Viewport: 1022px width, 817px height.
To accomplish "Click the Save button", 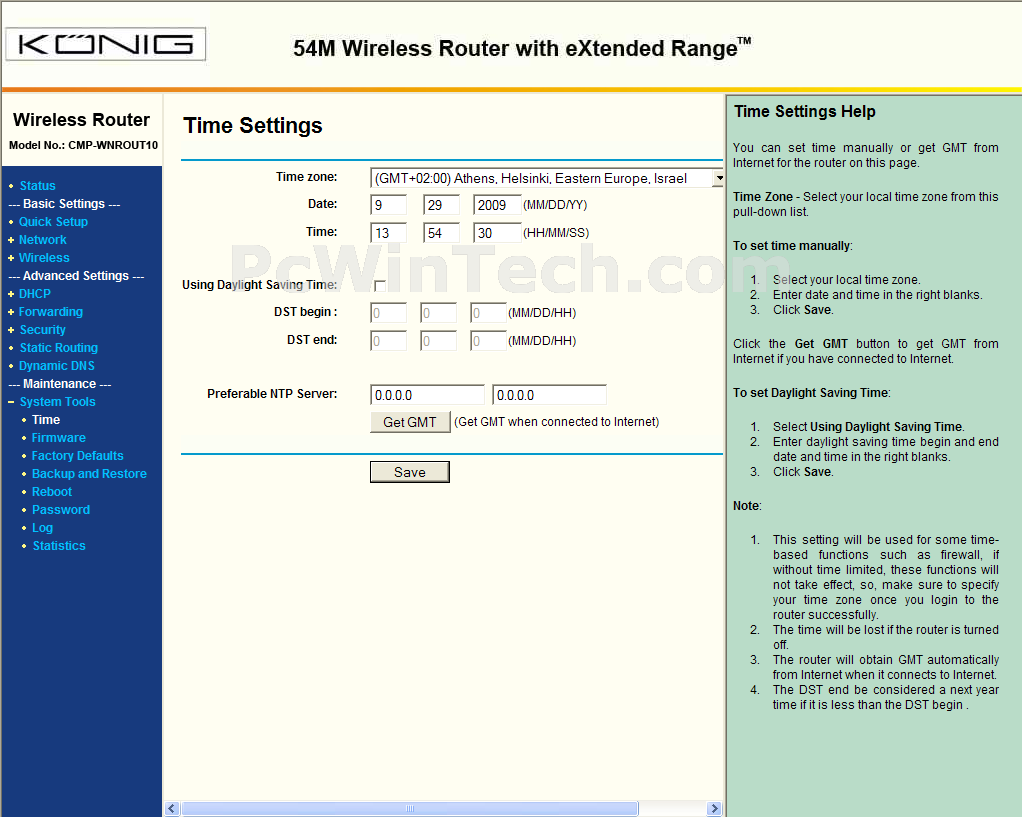I will pos(410,472).
